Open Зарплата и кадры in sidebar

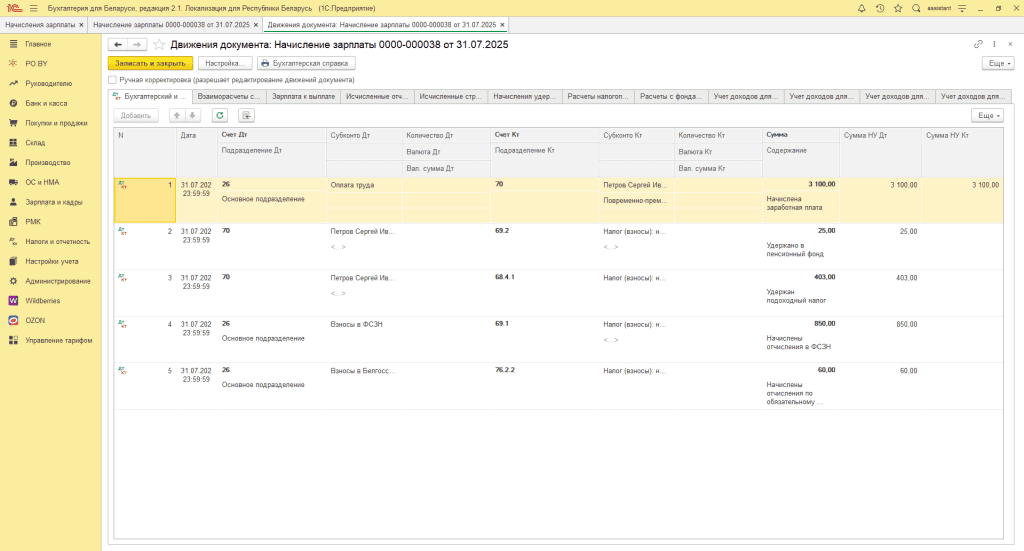click(54, 202)
